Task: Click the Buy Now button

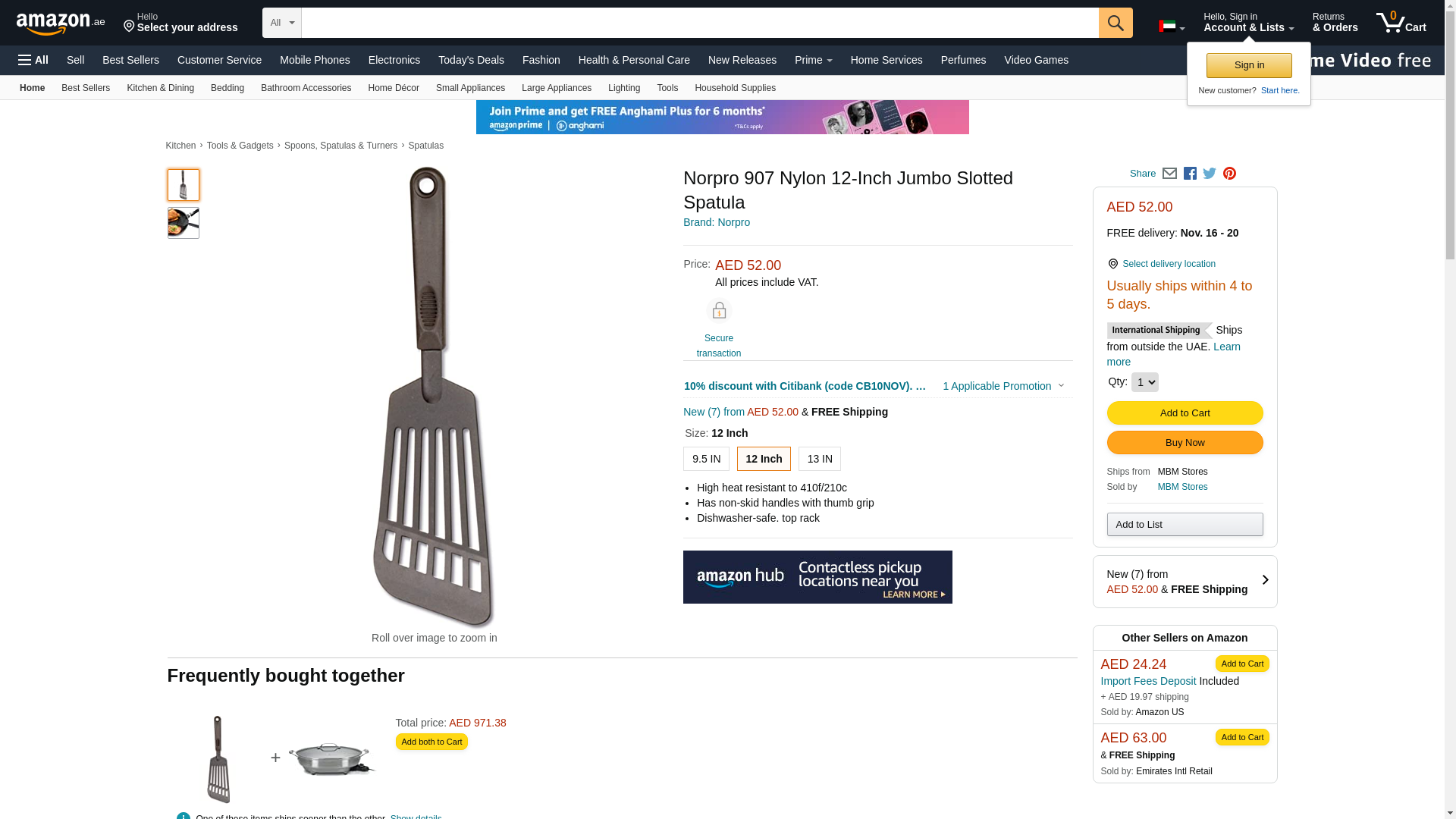Action: pos(1185,443)
